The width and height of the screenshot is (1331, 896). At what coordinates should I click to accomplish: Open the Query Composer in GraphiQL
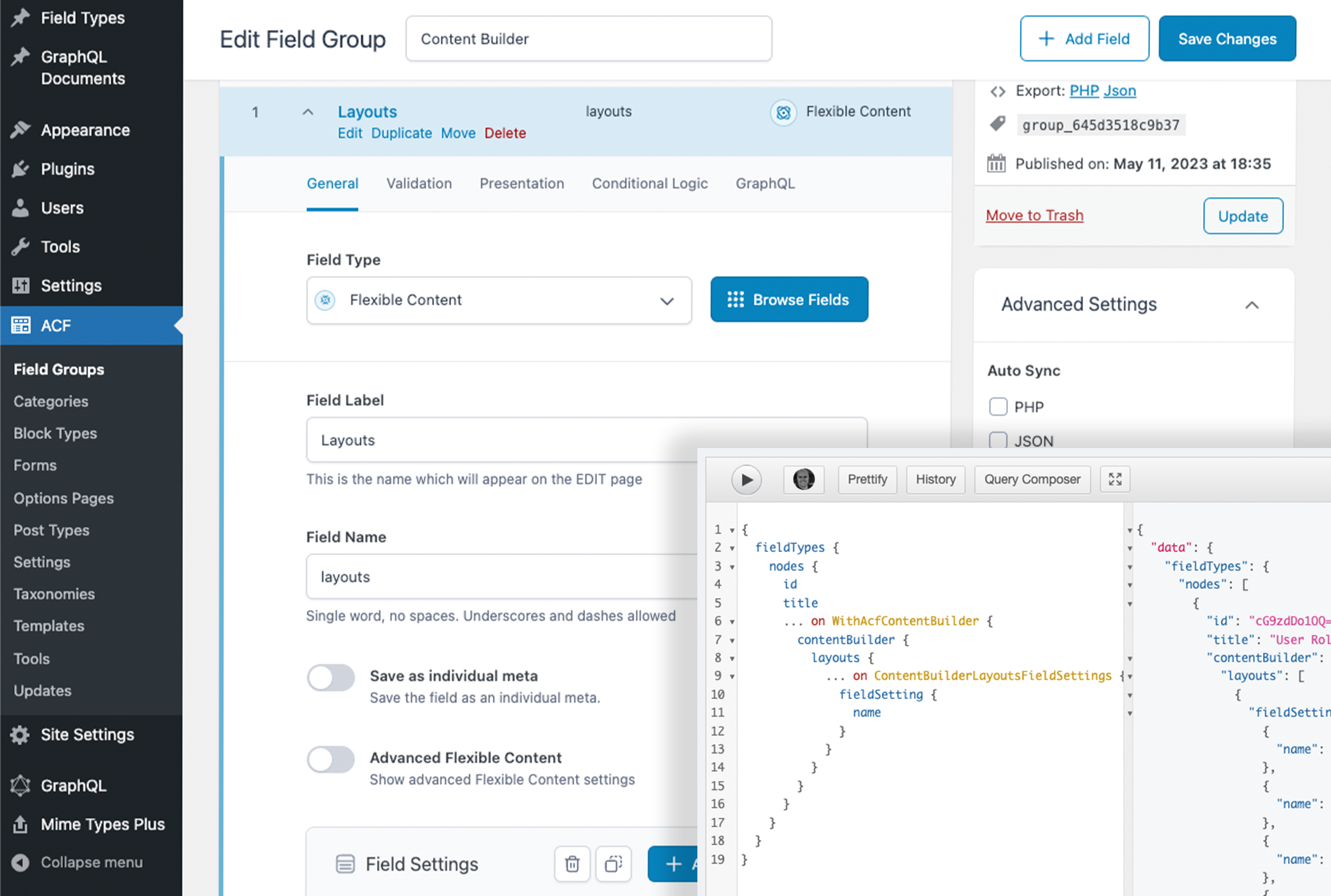click(1032, 479)
